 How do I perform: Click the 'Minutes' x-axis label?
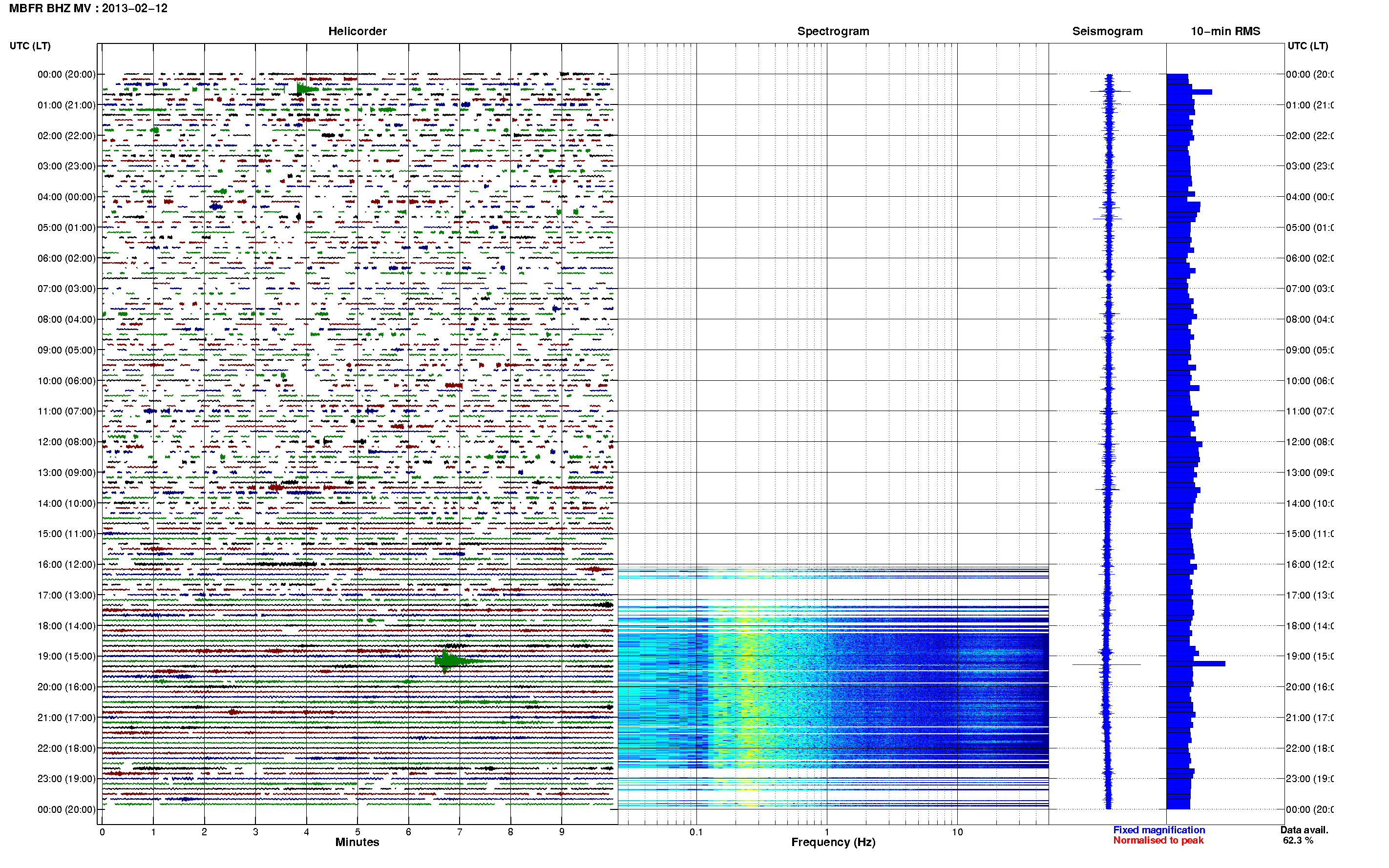[357, 842]
